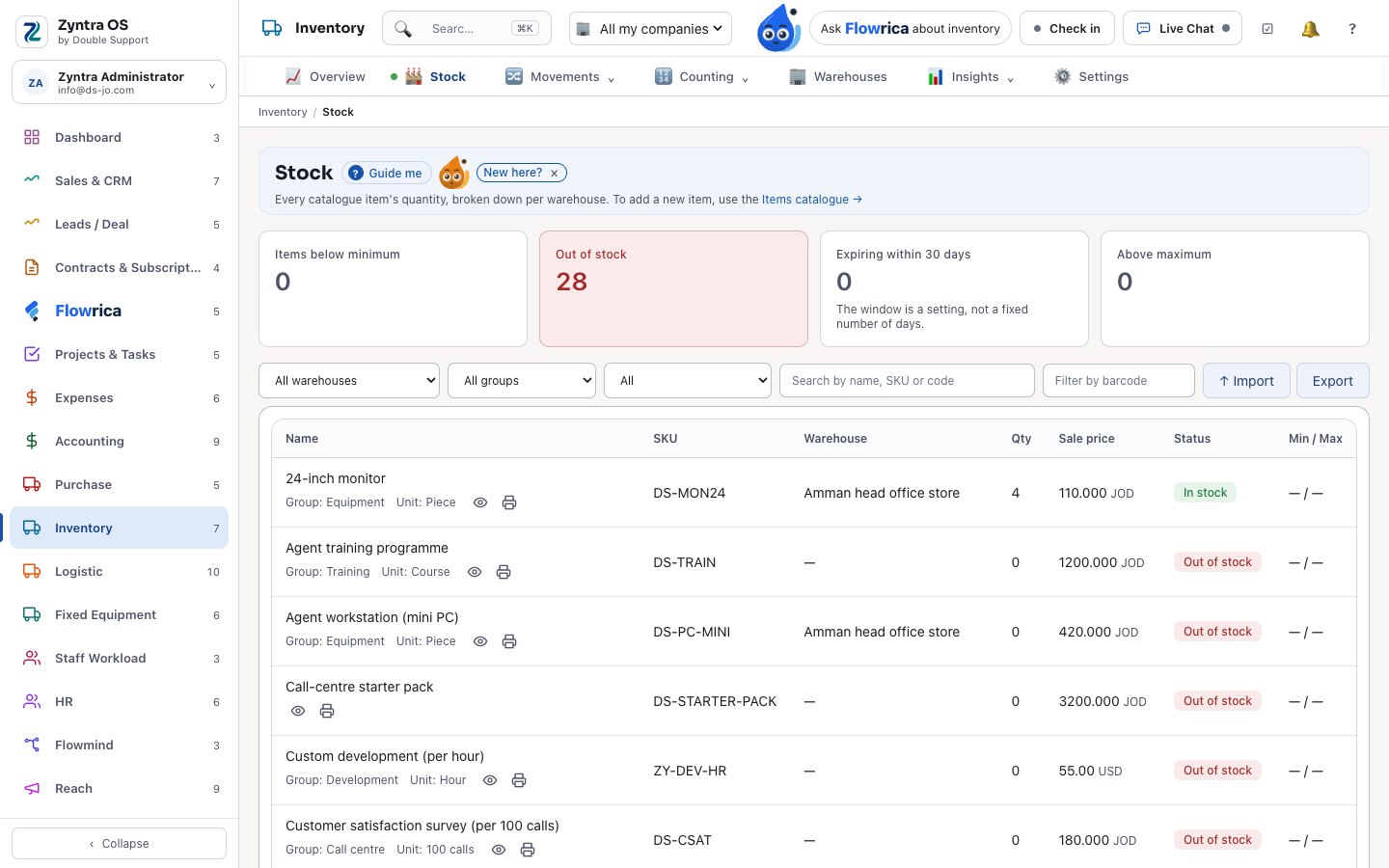The height and width of the screenshot is (868, 1389).
Task: Open the All groups filter dropdown
Action: (x=522, y=381)
